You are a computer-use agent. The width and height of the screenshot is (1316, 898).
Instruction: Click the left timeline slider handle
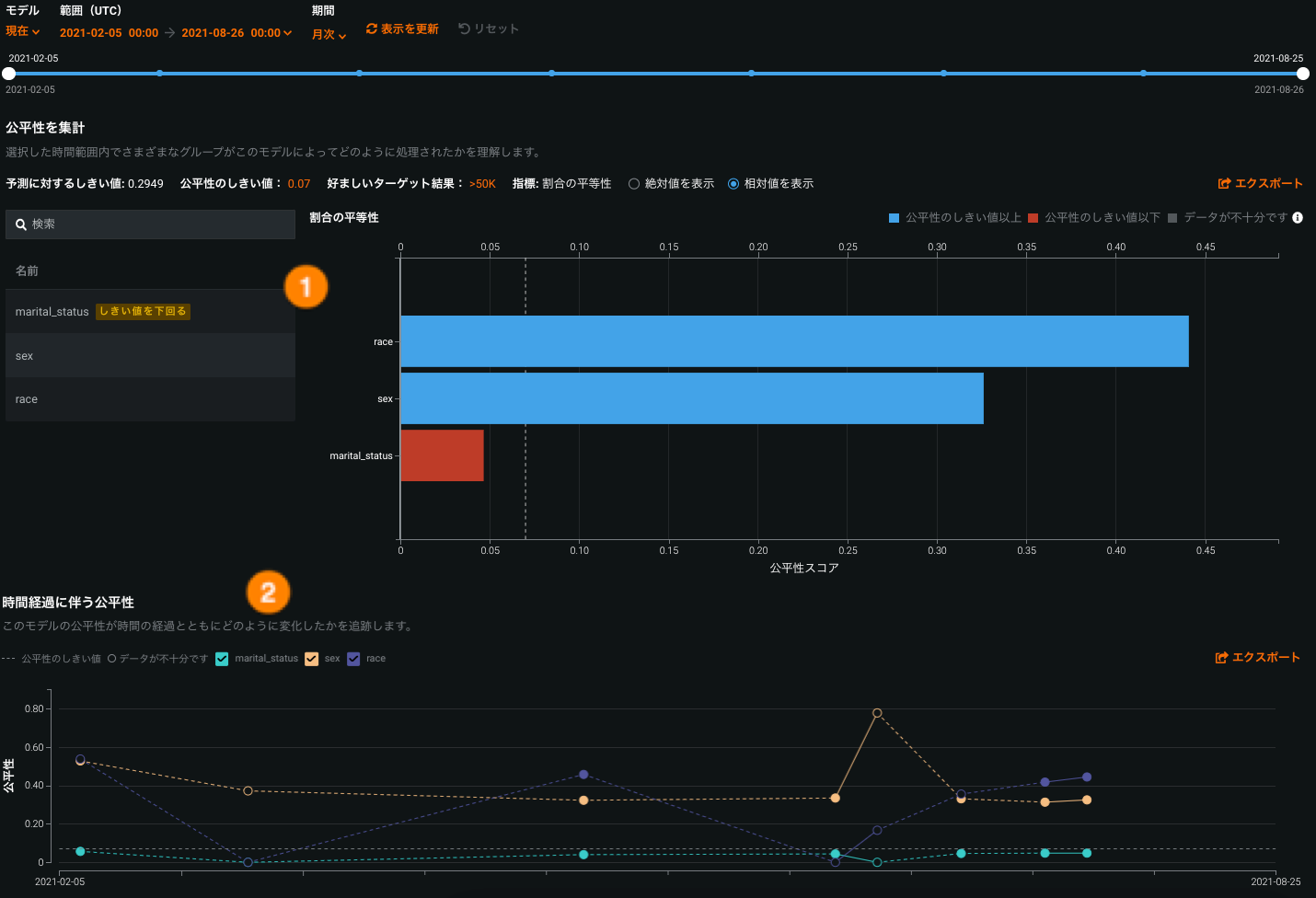pyautogui.click(x=9, y=74)
